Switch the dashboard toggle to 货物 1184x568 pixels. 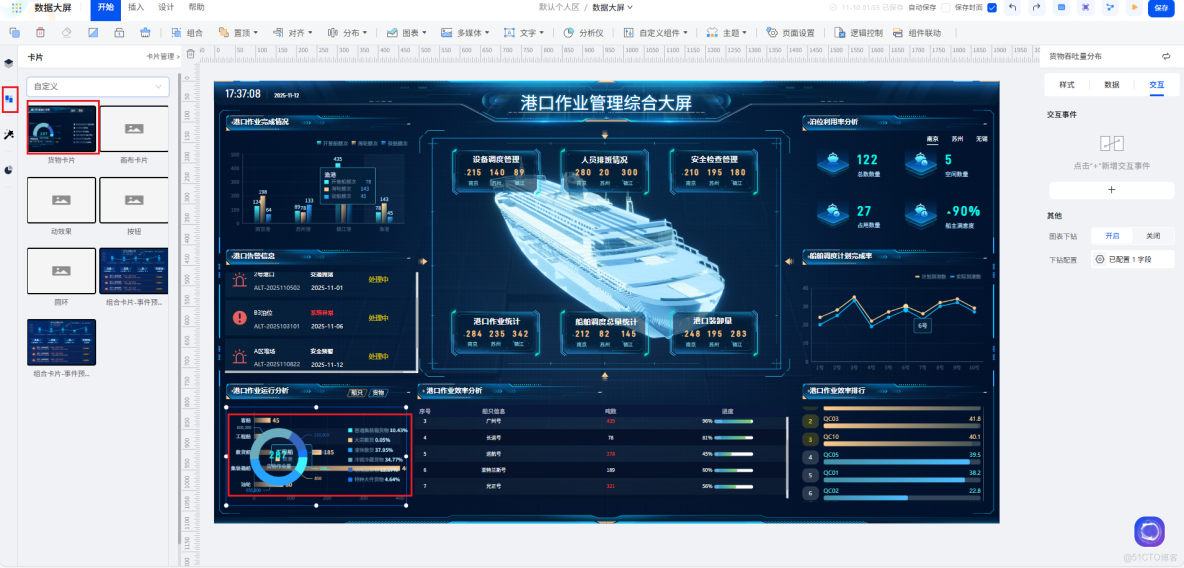(x=378, y=393)
